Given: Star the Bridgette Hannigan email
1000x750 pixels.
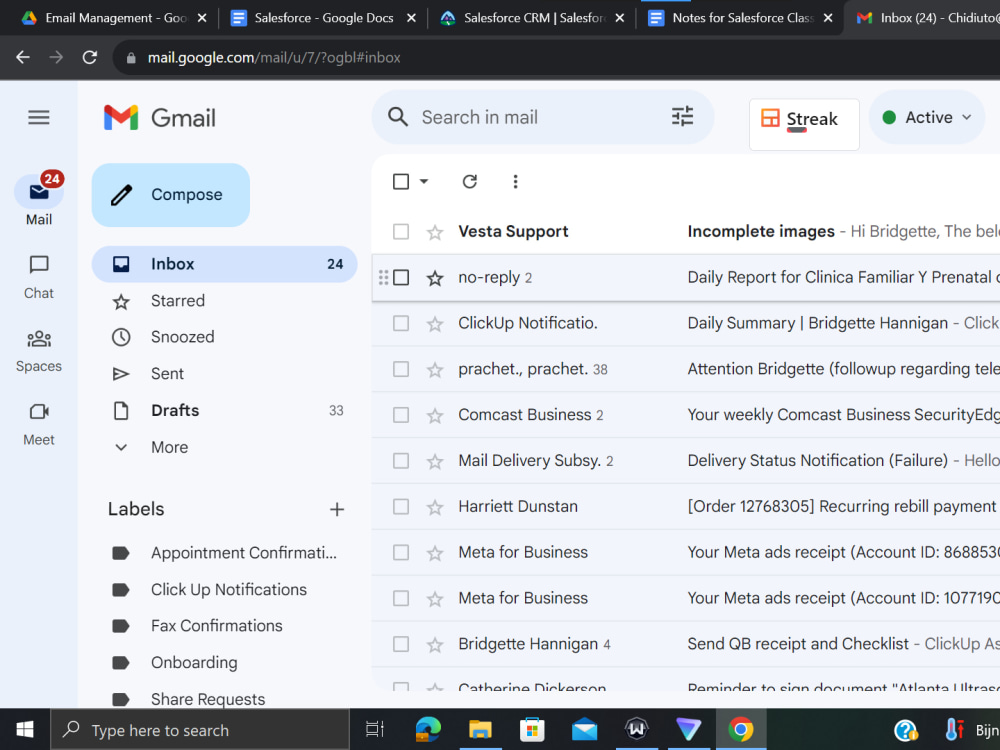Looking at the screenshot, I should (x=435, y=645).
